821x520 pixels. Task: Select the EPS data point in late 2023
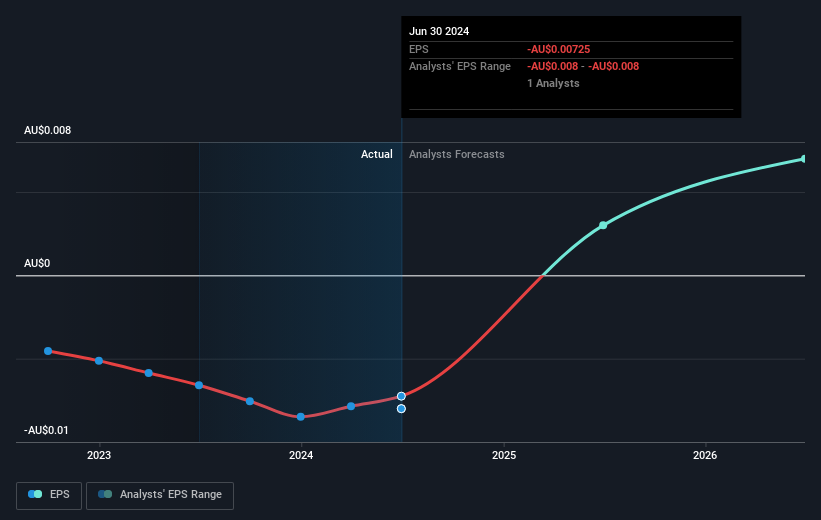[x=250, y=401]
